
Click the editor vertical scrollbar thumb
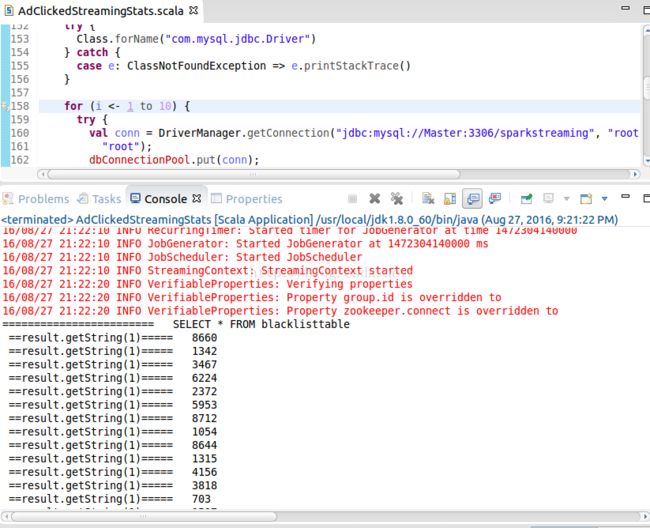coord(646,88)
